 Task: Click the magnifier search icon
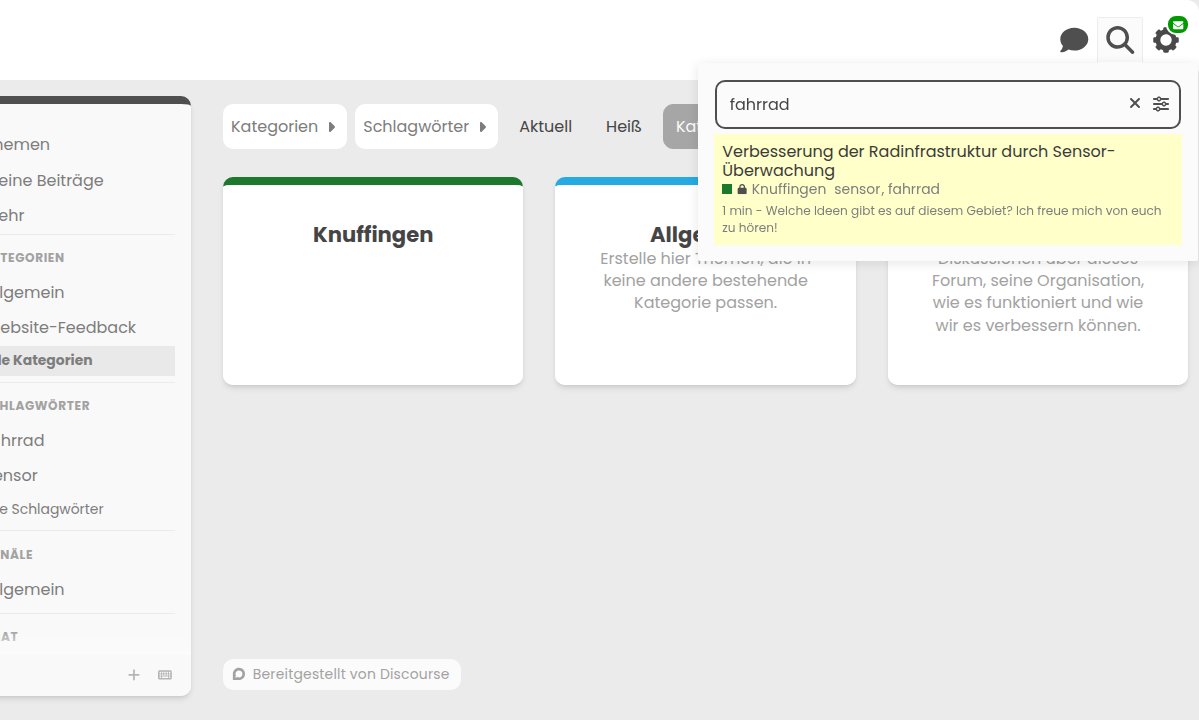[1120, 41]
